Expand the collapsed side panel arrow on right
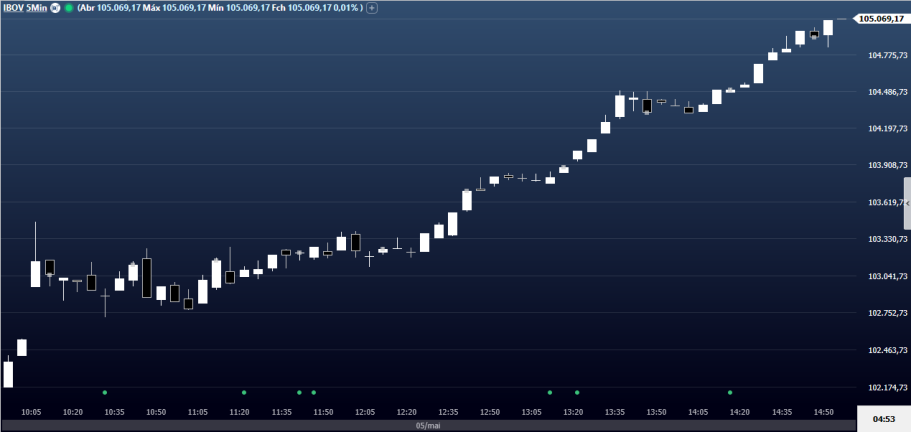The width and height of the screenshot is (911, 432). coord(907,203)
